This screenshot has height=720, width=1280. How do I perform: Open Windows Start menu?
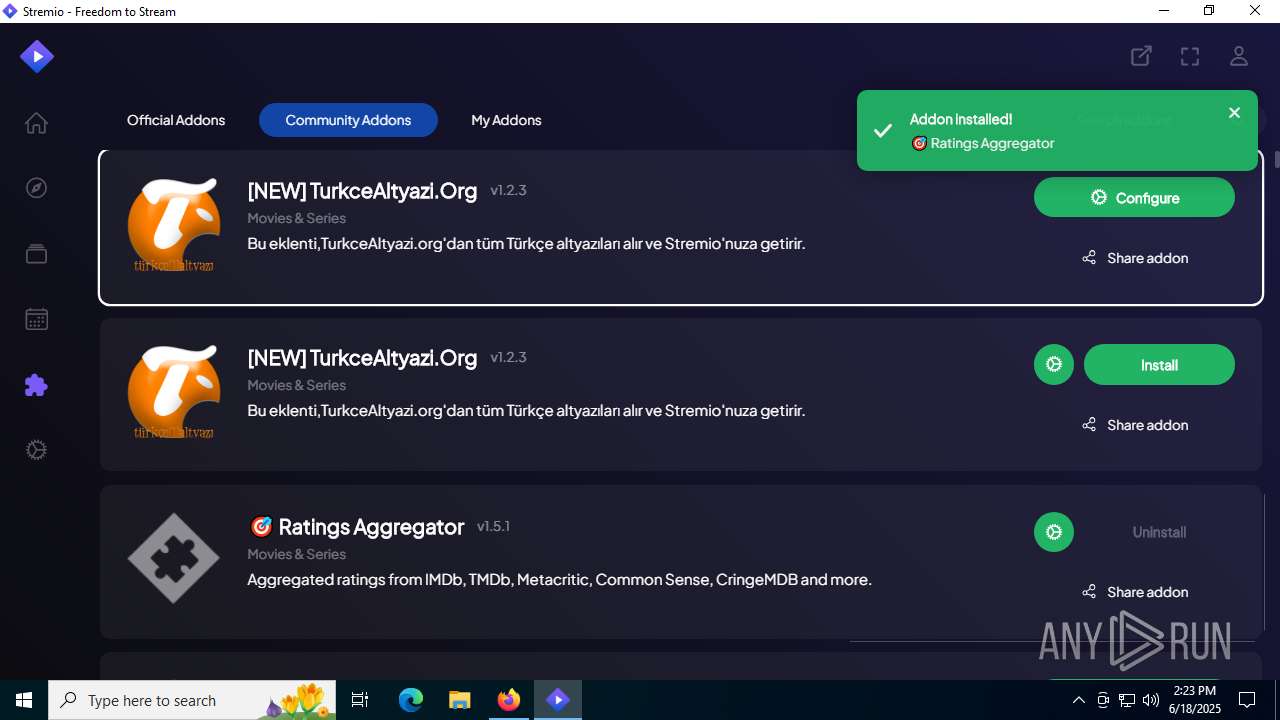(24, 700)
